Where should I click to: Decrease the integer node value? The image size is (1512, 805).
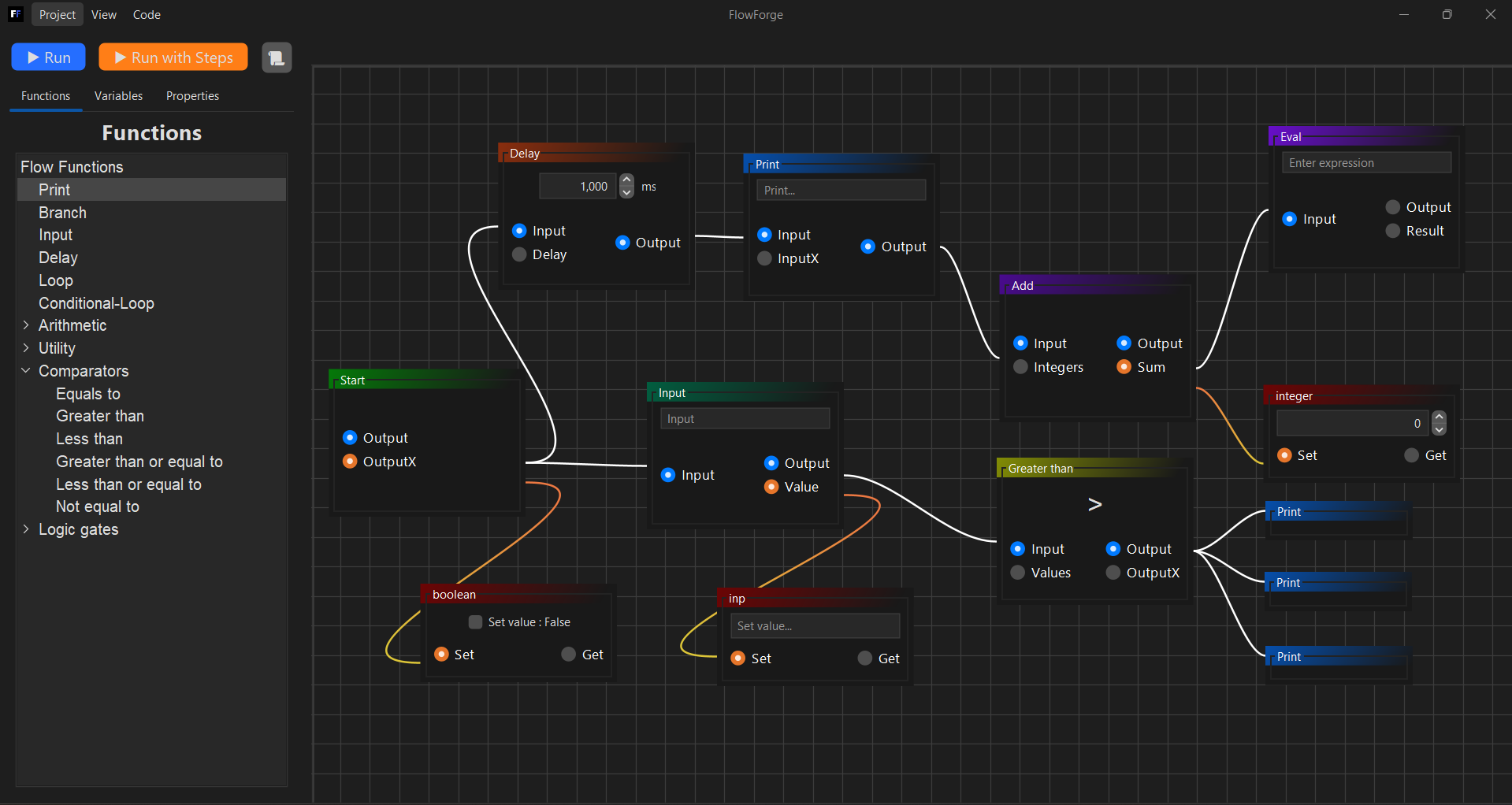point(1439,429)
